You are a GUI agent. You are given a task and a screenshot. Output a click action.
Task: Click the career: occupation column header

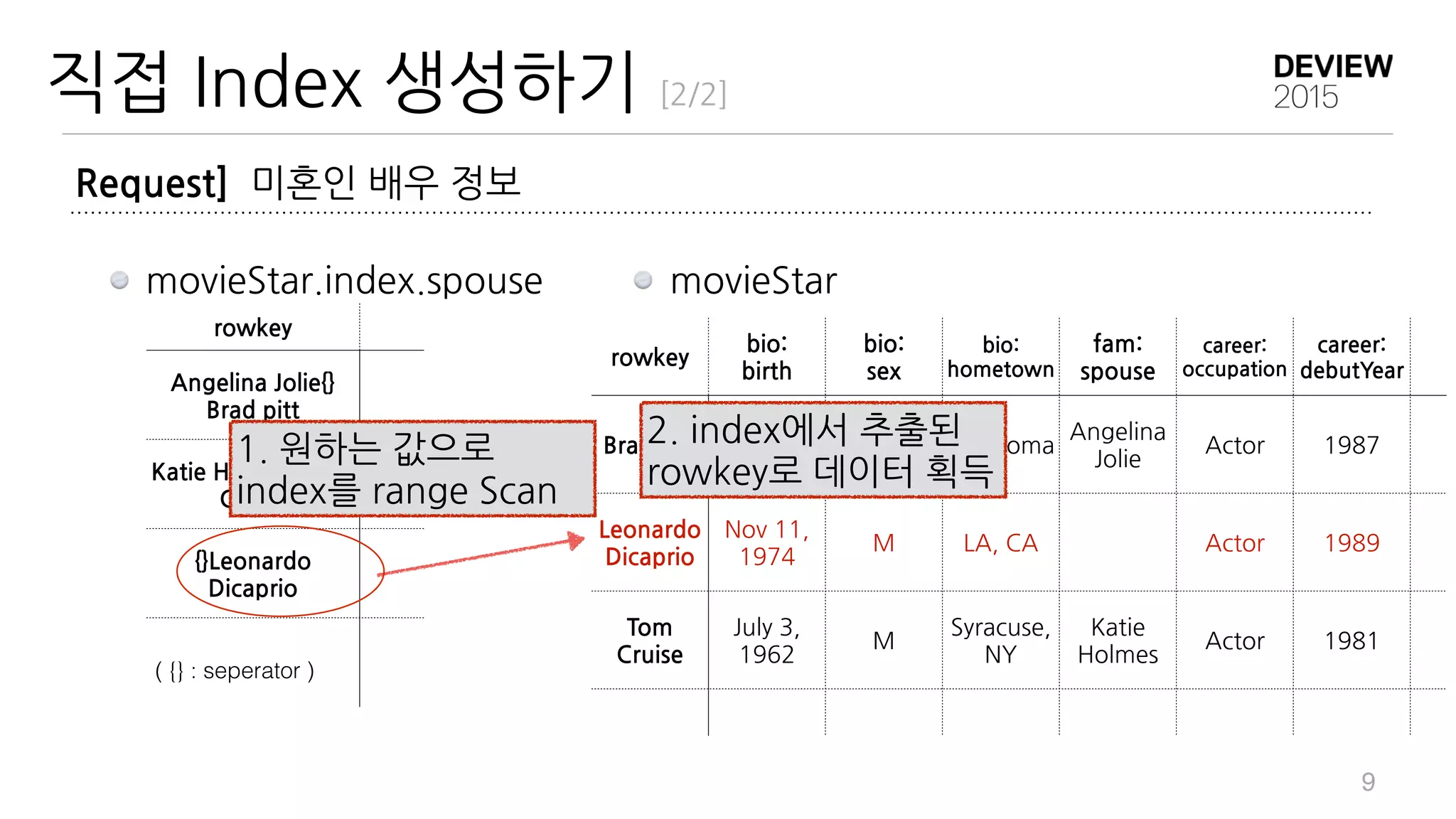pos(1234,357)
